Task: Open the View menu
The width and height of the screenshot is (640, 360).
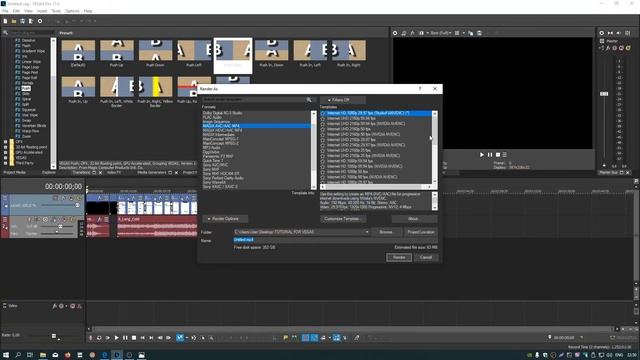Action: coord(29,11)
